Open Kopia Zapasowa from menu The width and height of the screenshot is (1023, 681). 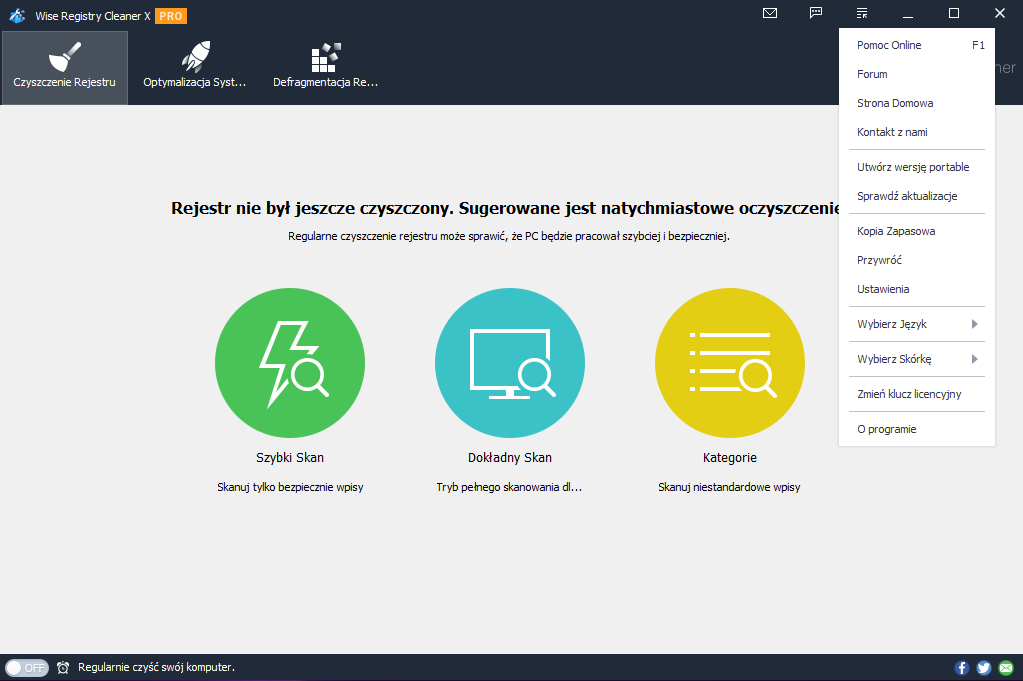click(917, 231)
